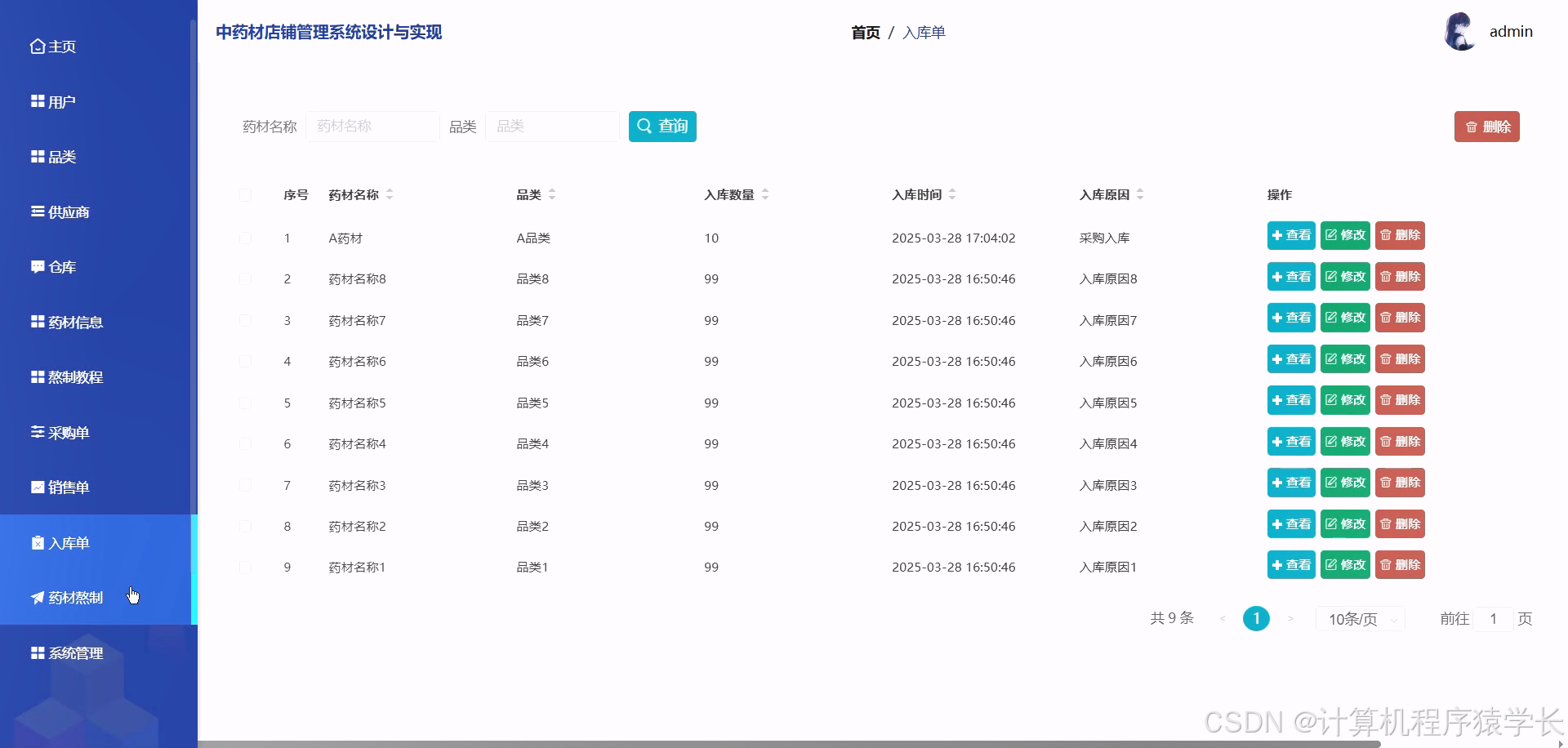Click the red 删除 bulk delete button
The image size is (1568, 748).
1486,127
